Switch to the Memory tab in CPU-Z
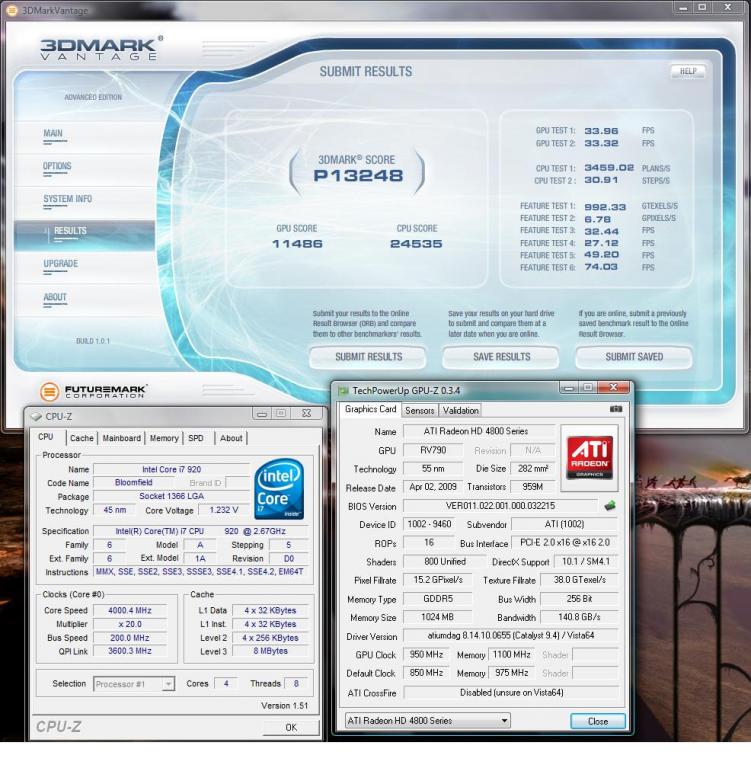The width and height of the screenshot is (751, 768). (x=164, y=438)
